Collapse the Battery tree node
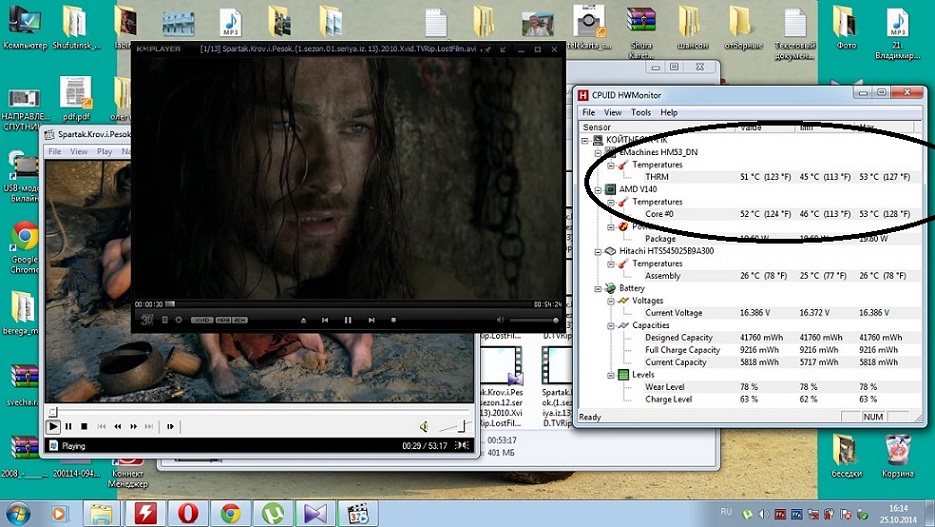 click(598, 289)
